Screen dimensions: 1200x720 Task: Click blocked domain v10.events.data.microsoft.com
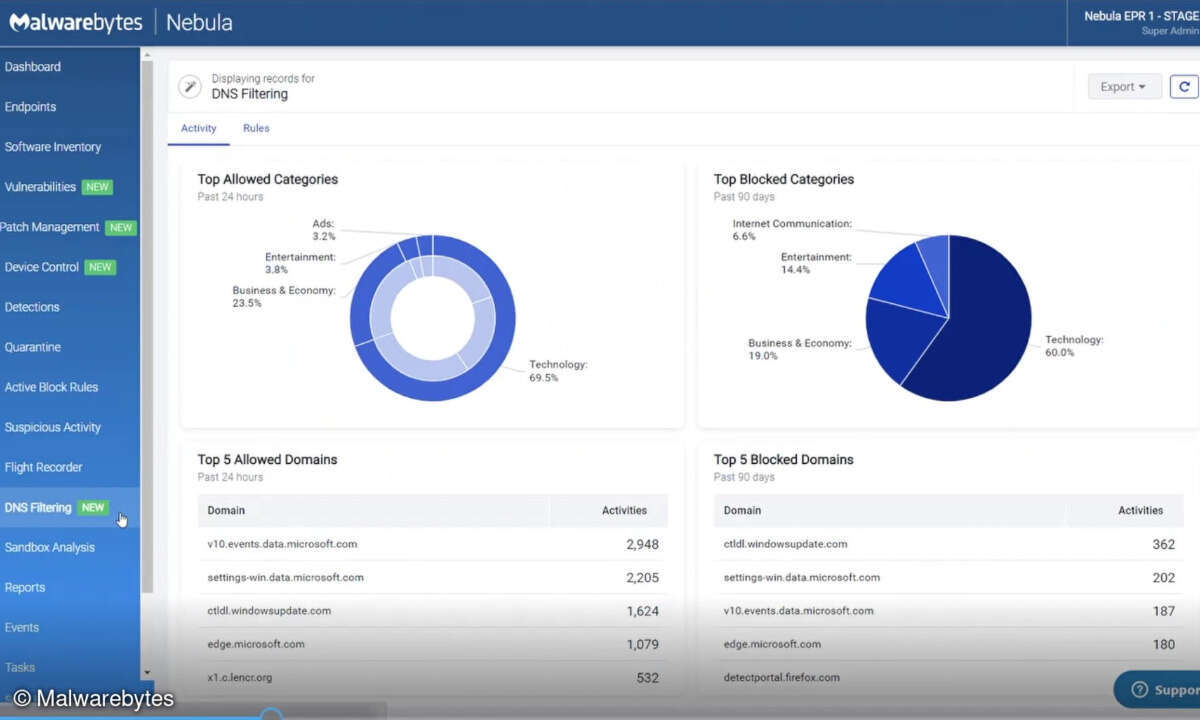(x=798, y=610)
